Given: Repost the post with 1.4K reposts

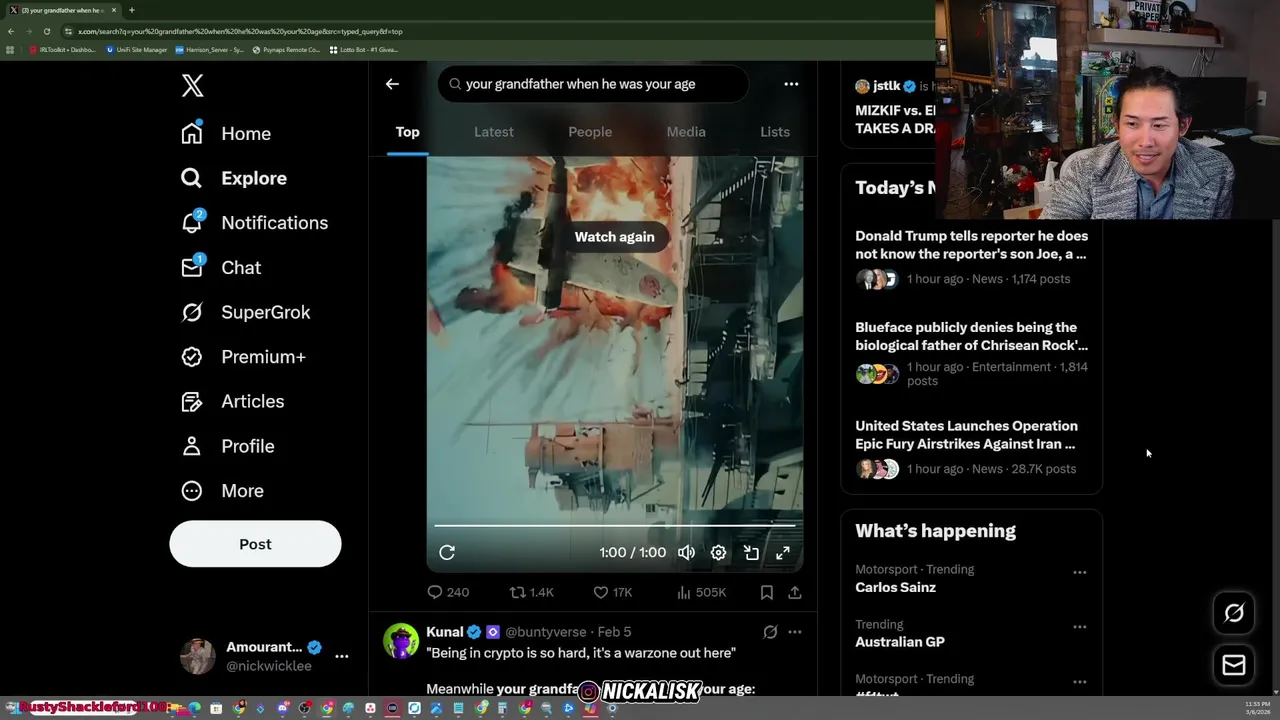Looking at the screenshot, I should 531,593.
